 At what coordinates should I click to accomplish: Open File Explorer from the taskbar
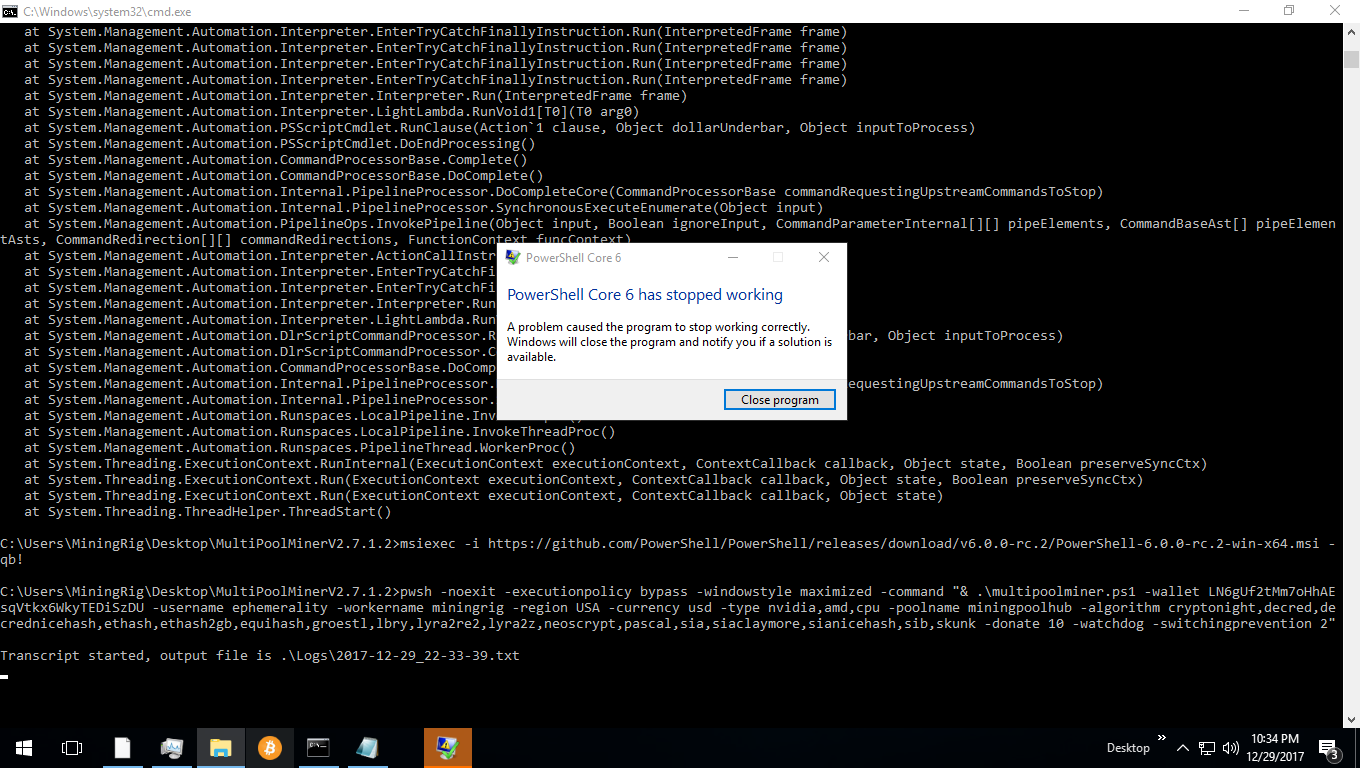point(220,747)
